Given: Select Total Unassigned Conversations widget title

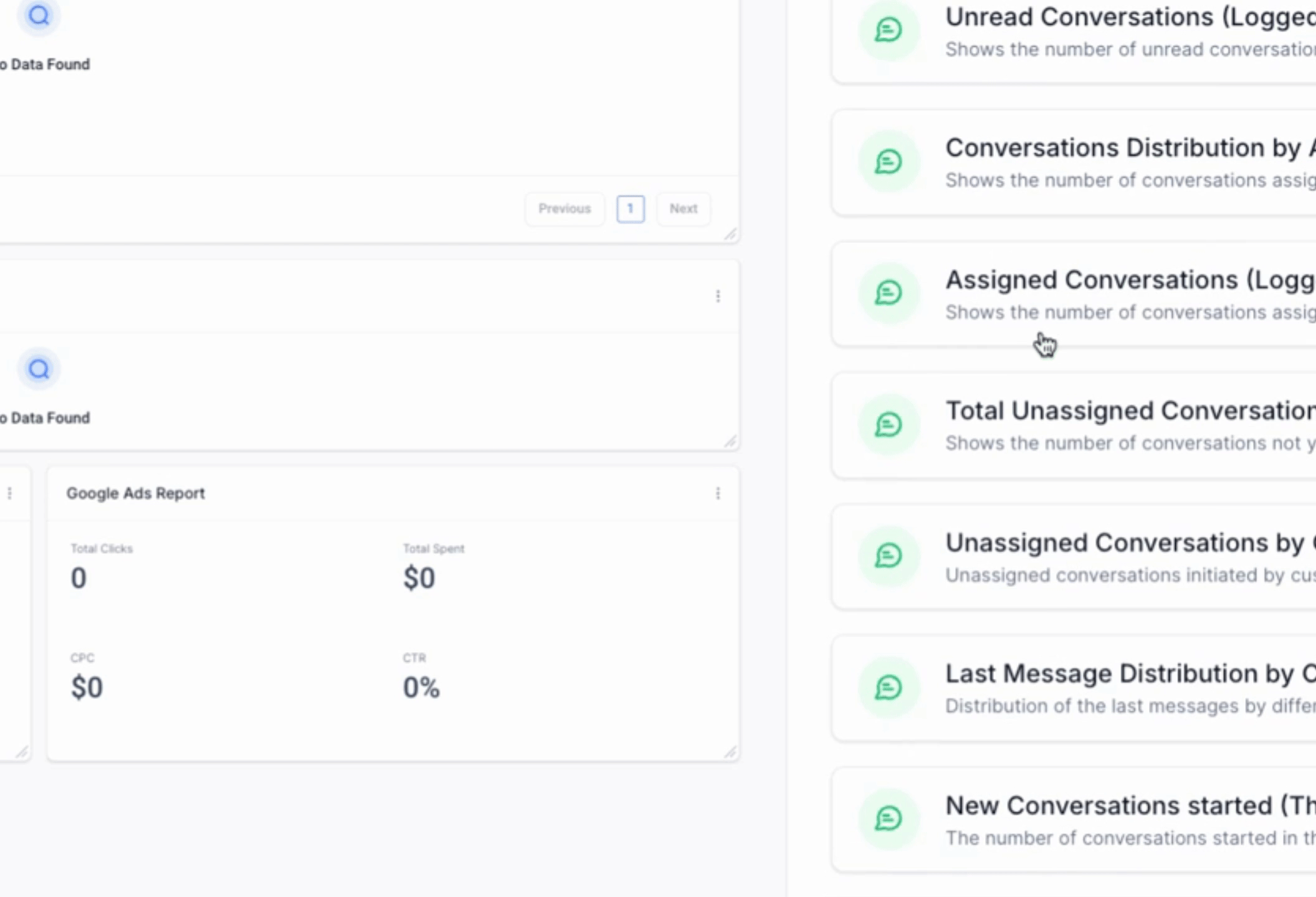Looking at the screenshot, I should click(x=1129, y=411).
